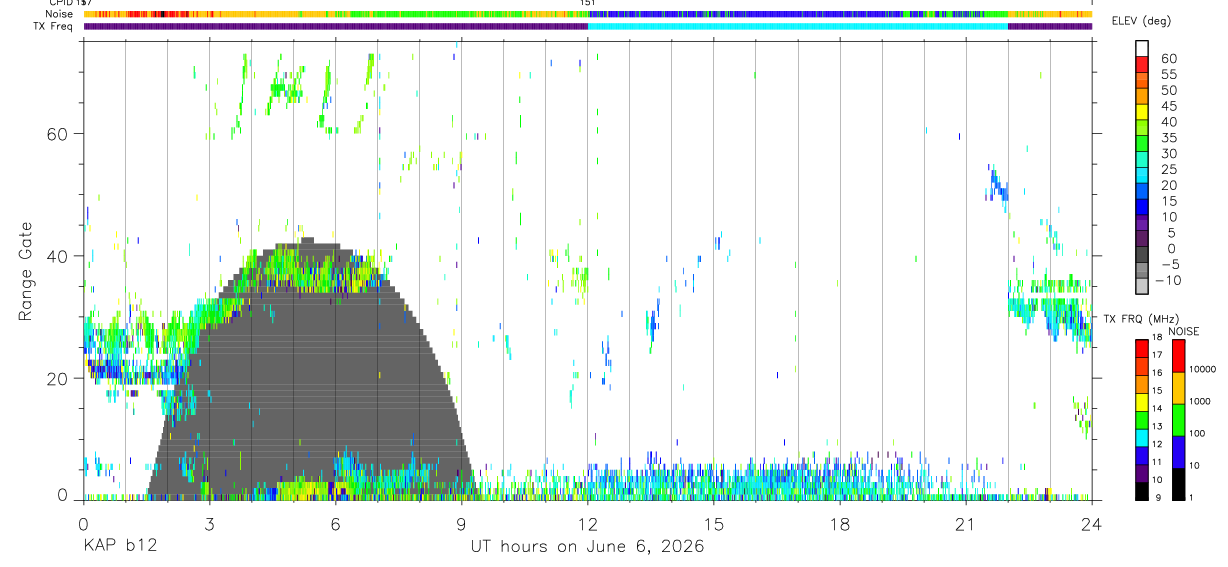Screen dimensions: 1228x567
Task: Pick the red top segment of the TX FRQ colorbar
Action: (x=1141, y=348)
